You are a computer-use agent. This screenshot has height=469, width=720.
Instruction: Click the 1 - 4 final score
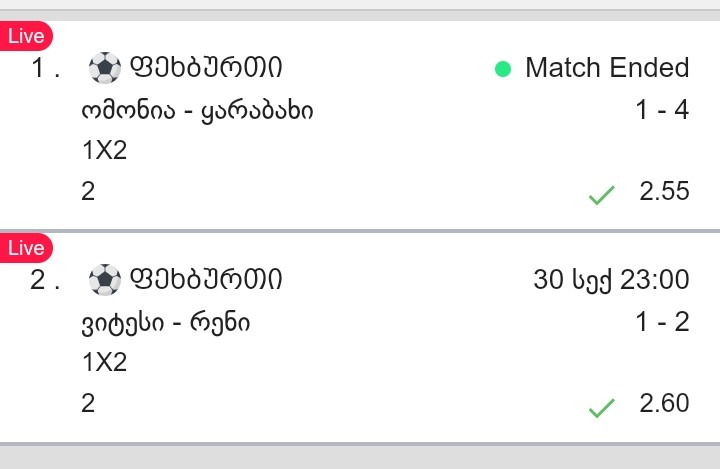[662, 110]
